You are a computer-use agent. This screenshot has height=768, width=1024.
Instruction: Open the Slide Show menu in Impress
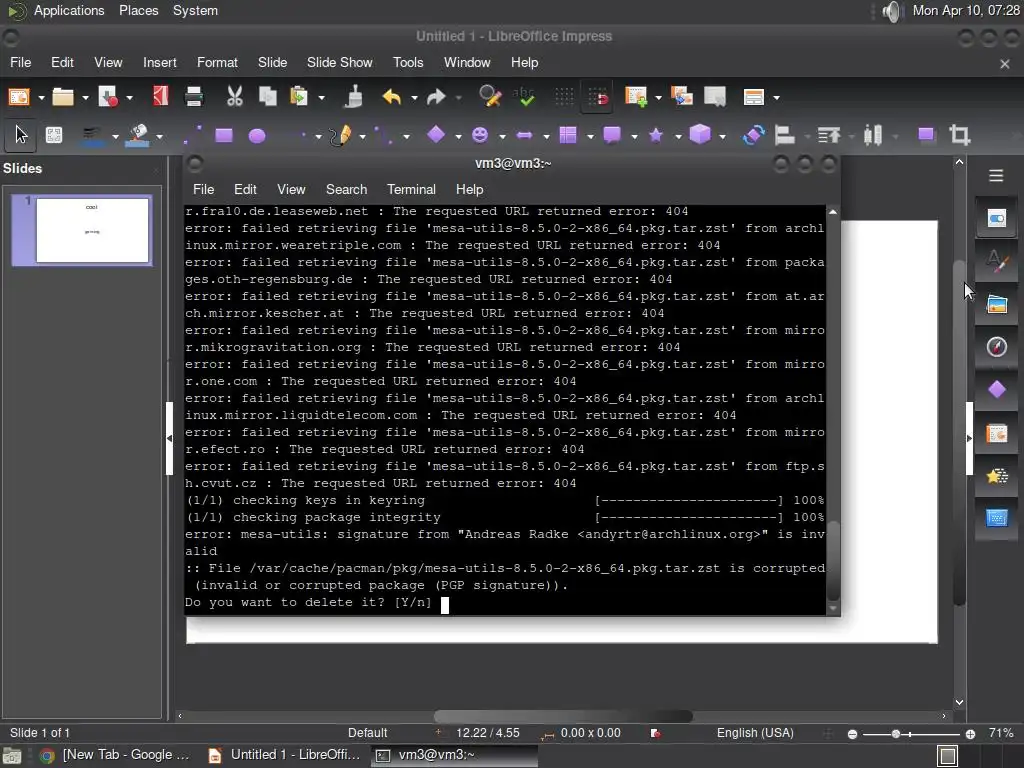[x=340, y=63]
